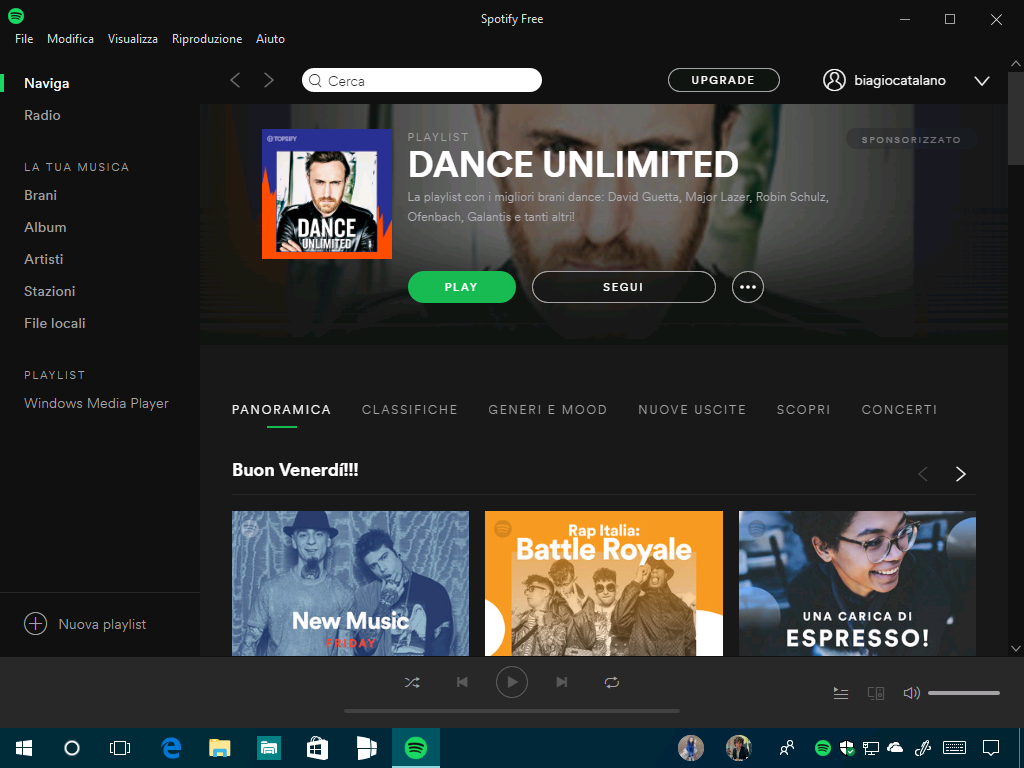
Task: Open Stazioni in the sidebar
Action: coord(50,291)
